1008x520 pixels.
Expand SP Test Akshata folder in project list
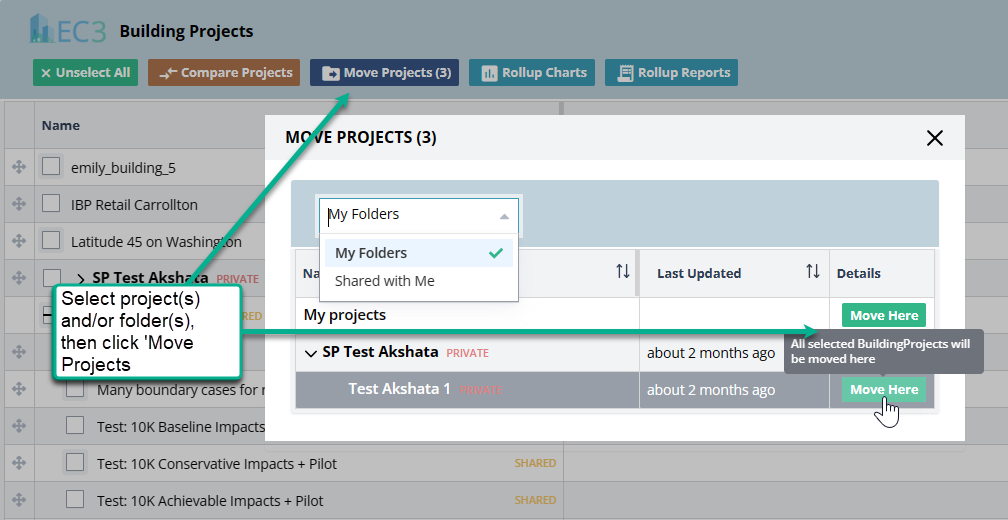tap(81, 278)
